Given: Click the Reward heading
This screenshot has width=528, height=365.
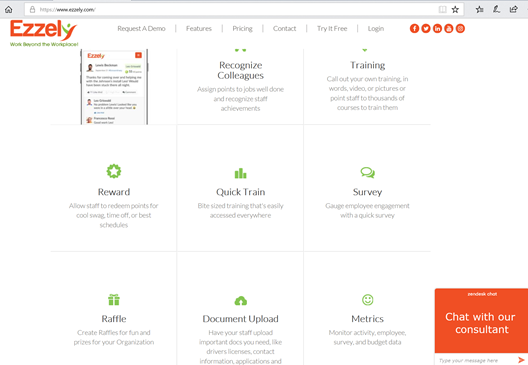Looking at the screenshot, I should point(114,192).
